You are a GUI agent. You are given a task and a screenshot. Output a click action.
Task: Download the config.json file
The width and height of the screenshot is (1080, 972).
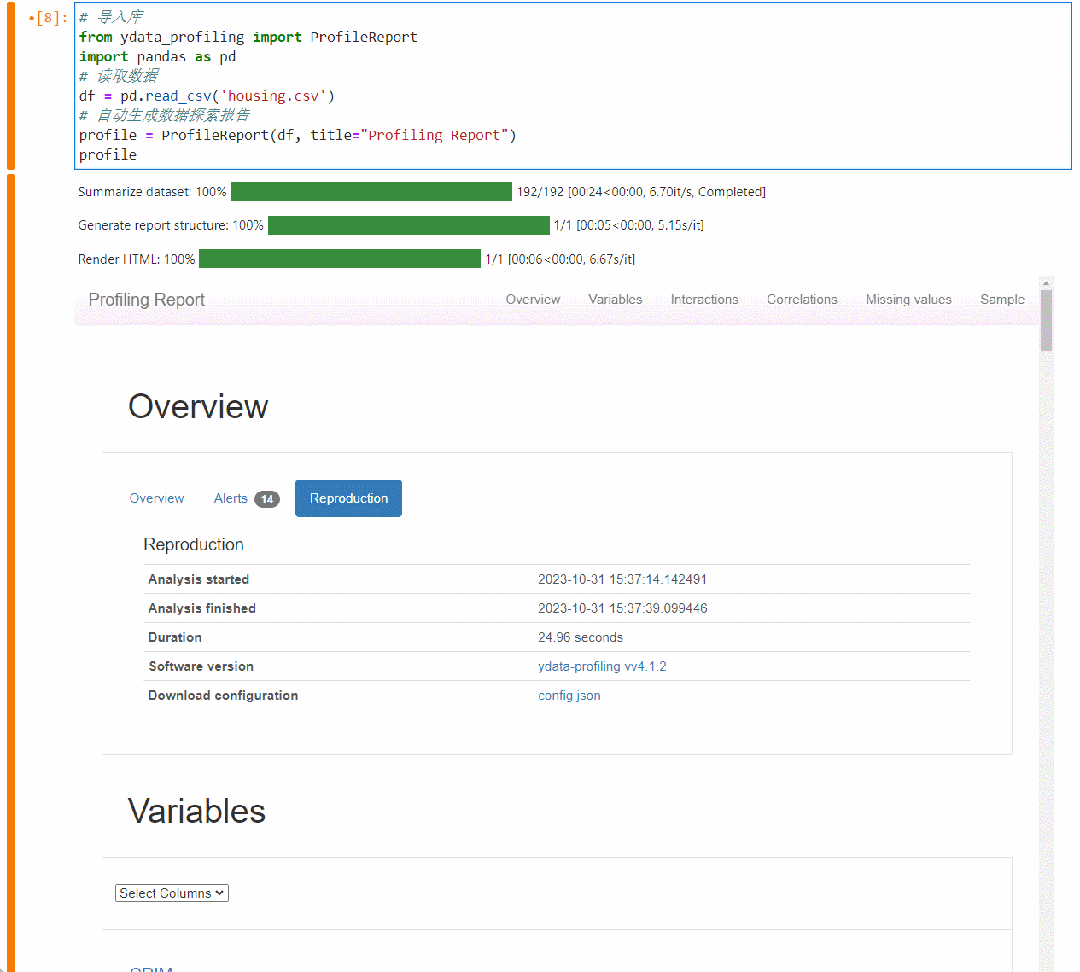pos(569,695)
